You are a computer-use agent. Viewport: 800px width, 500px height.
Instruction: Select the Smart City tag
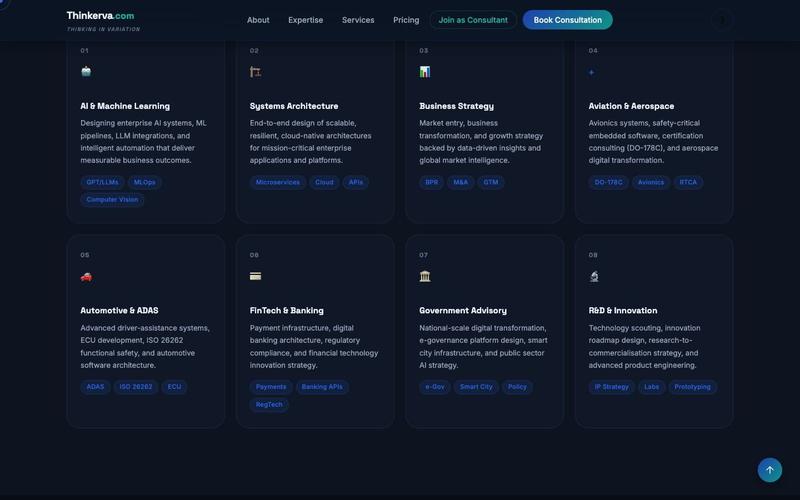(x=476, y=387)
